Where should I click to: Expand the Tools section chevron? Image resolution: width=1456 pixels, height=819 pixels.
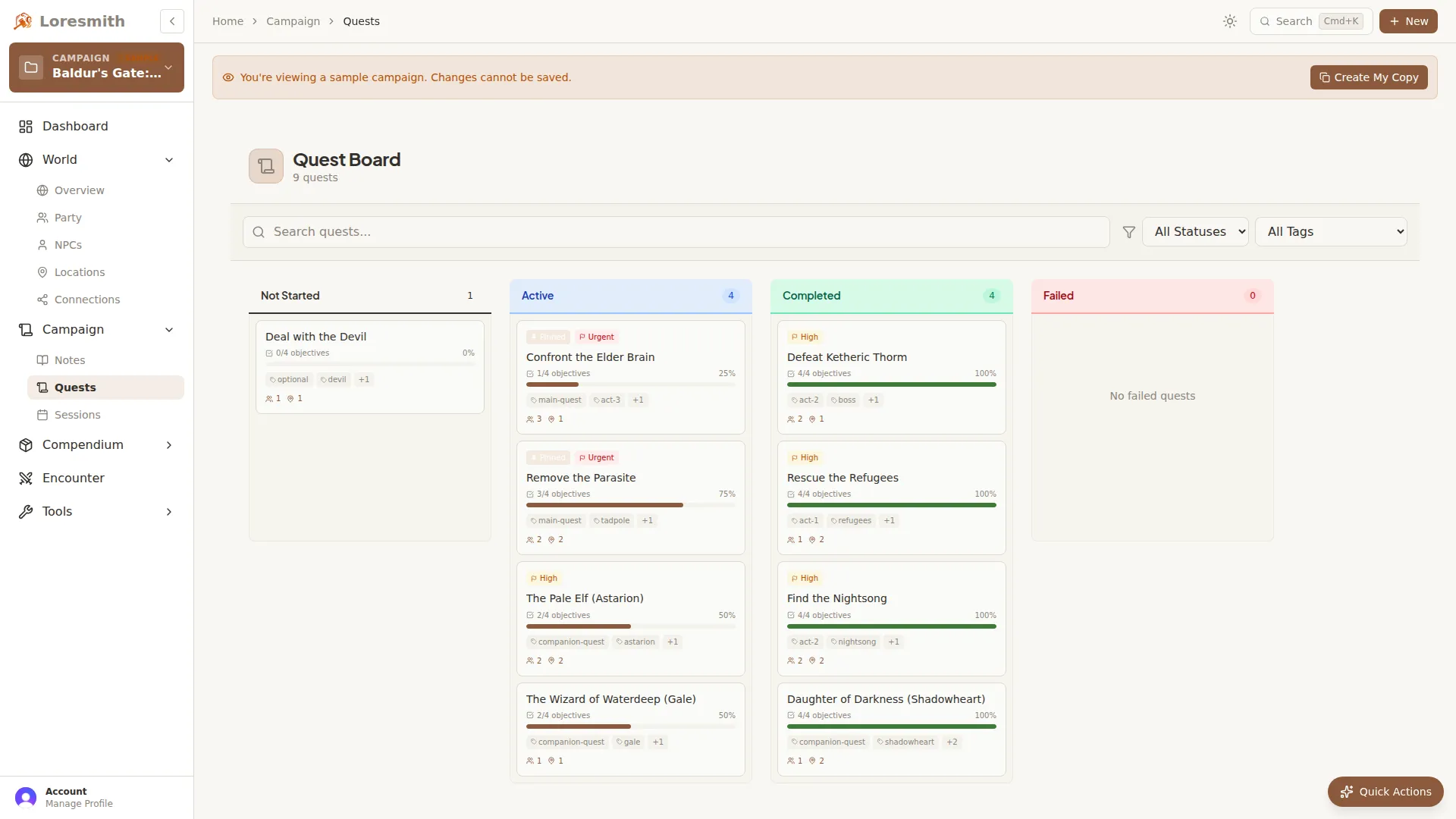169,512
